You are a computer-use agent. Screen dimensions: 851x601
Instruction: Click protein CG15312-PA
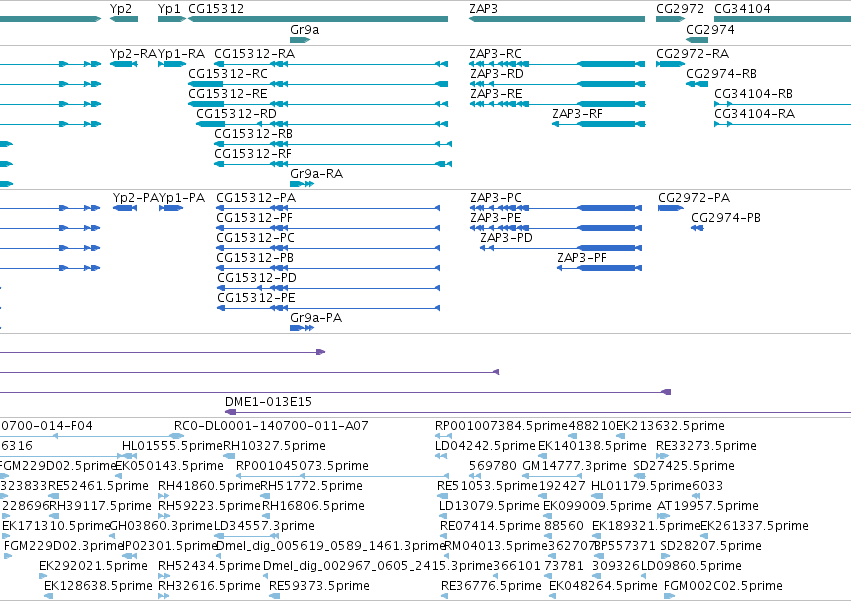(256, 198)
